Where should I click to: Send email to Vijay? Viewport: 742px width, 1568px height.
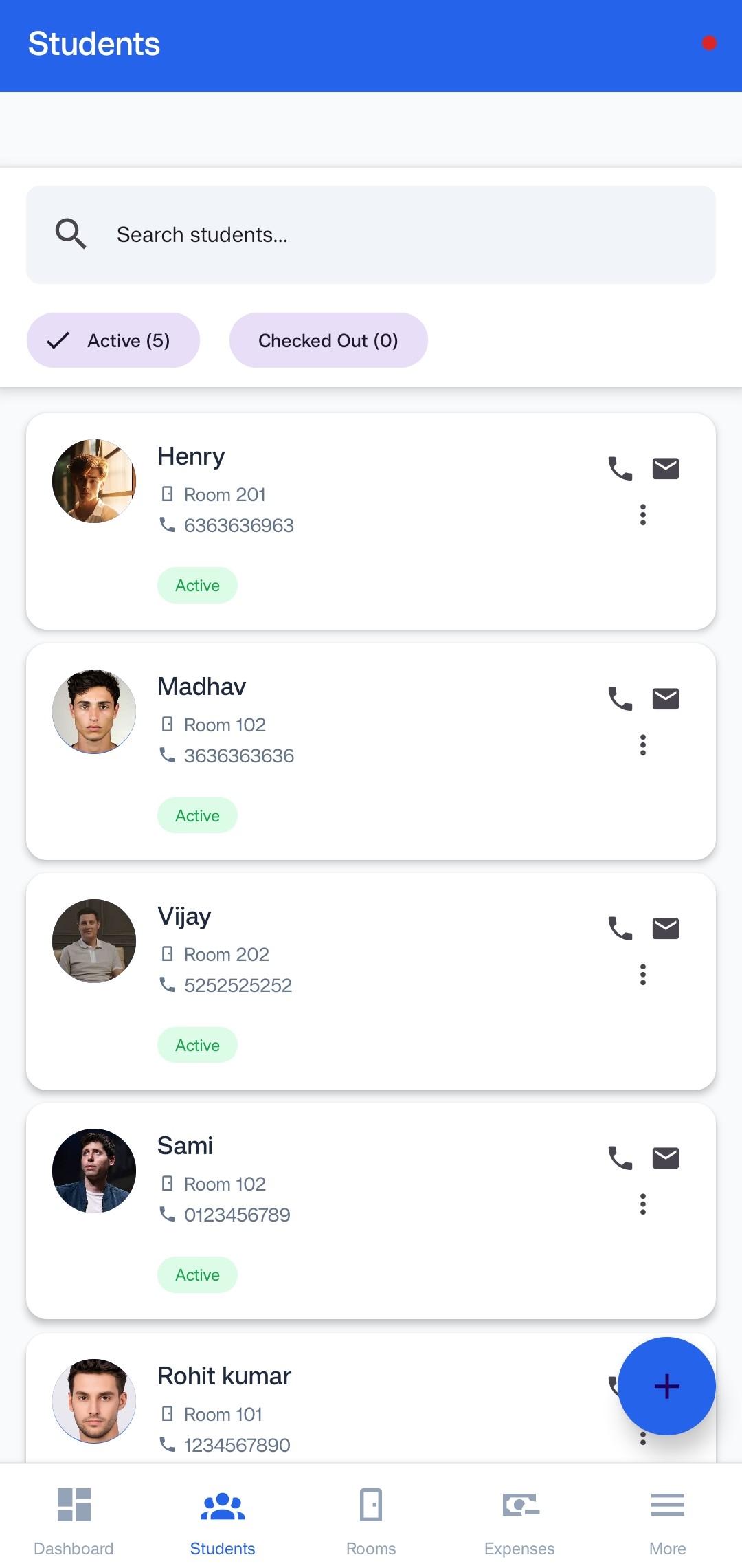[665, 929]
